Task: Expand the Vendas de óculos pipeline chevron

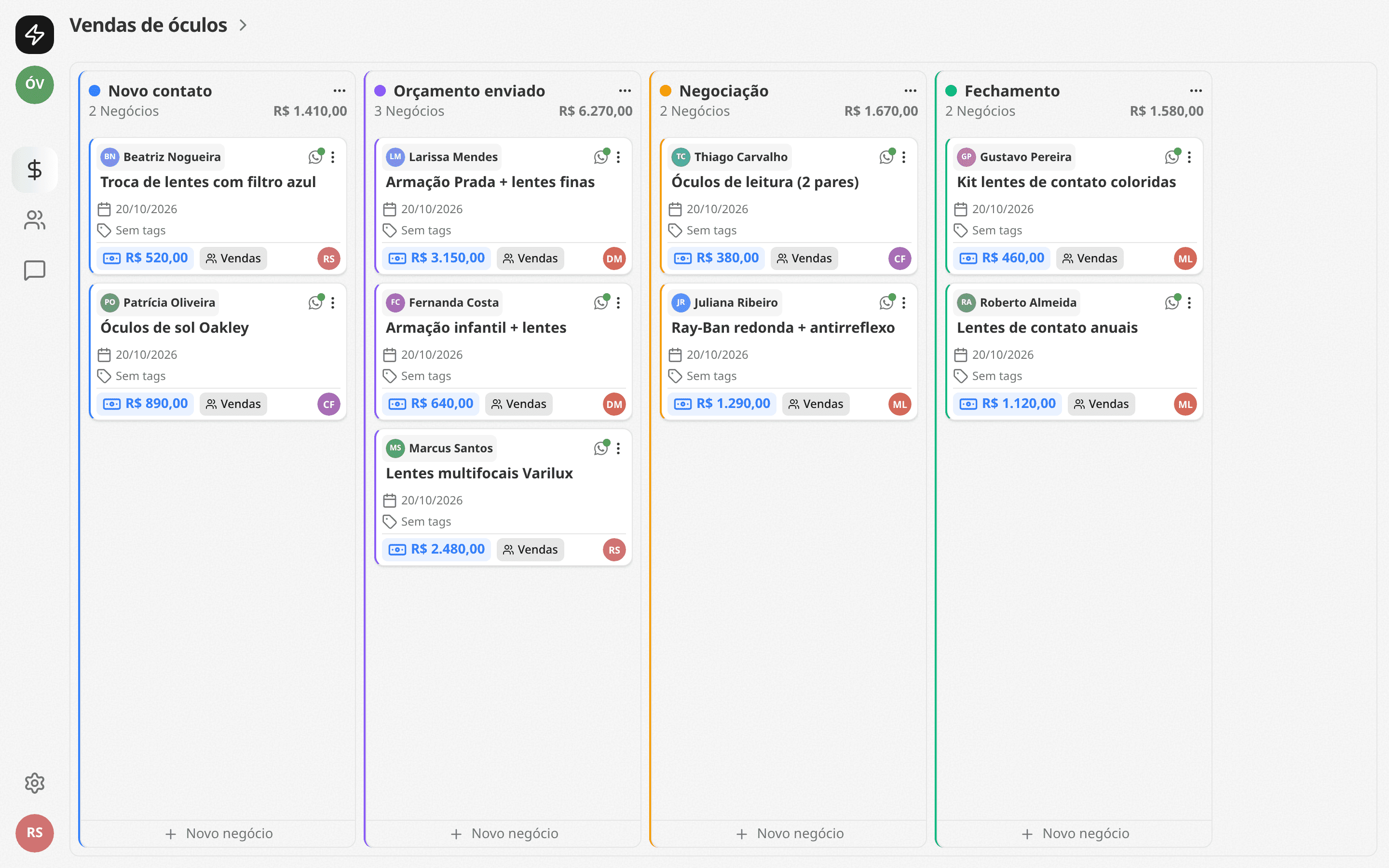Action: click(x=243, y=25)
